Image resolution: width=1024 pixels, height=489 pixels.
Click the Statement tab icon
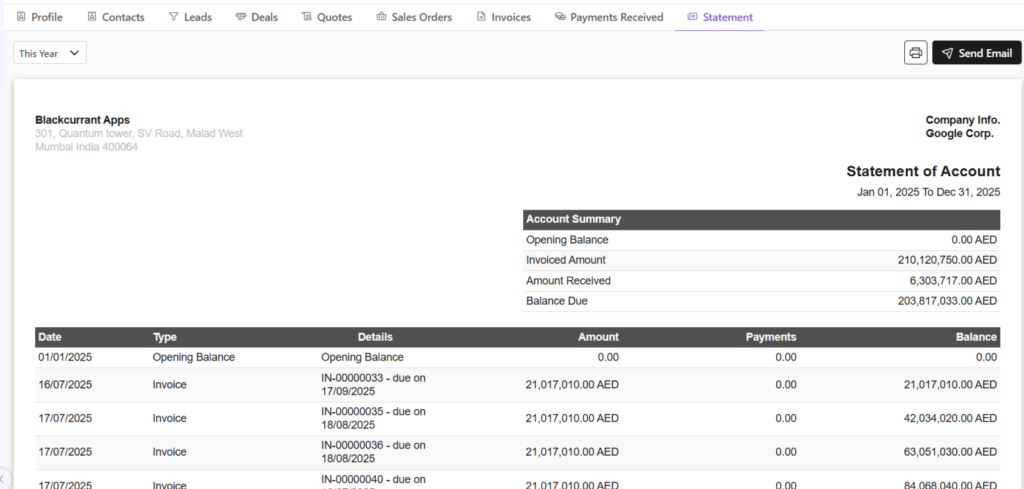point(692,17)
